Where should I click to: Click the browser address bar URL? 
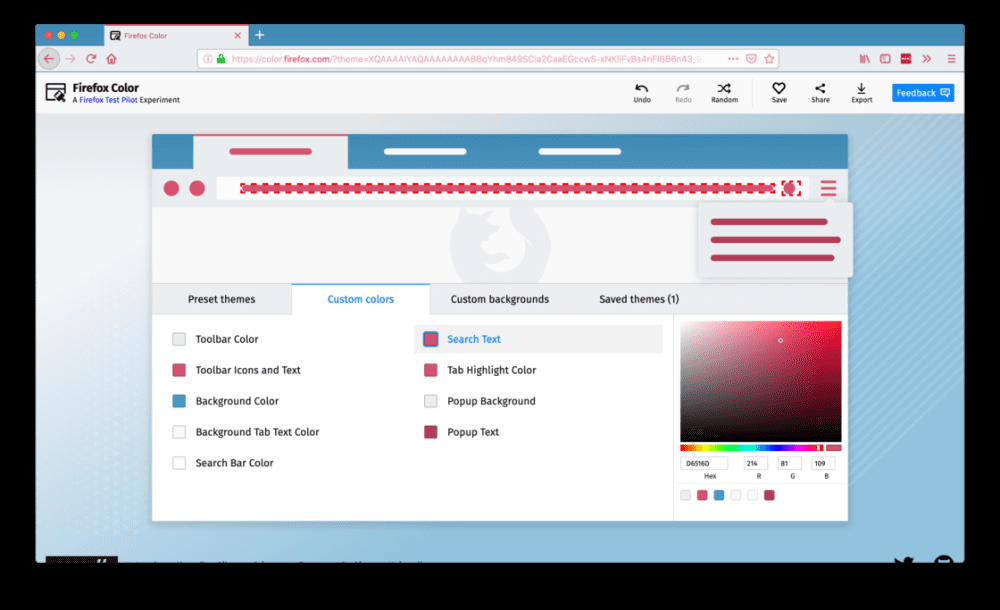coord(469,59)
